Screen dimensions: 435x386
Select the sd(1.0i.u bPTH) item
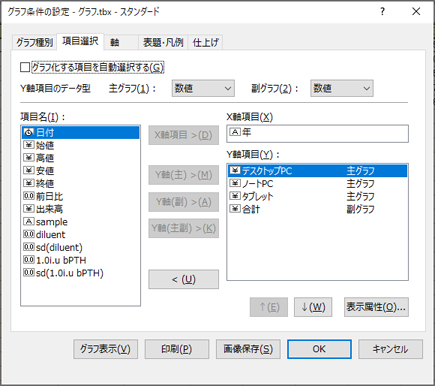pyautogui.click(x=80, y=273)
